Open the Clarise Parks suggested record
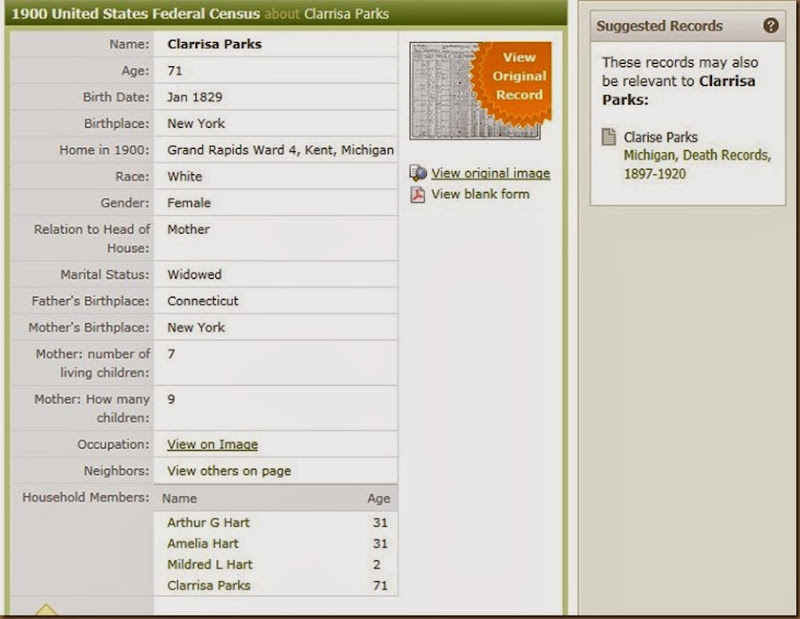This screenshot has height=619, width=800. (660, 137)
